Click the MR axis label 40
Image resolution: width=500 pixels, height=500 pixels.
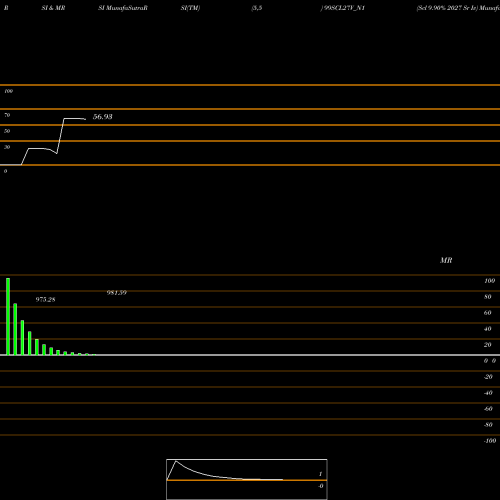coord(488,329)
